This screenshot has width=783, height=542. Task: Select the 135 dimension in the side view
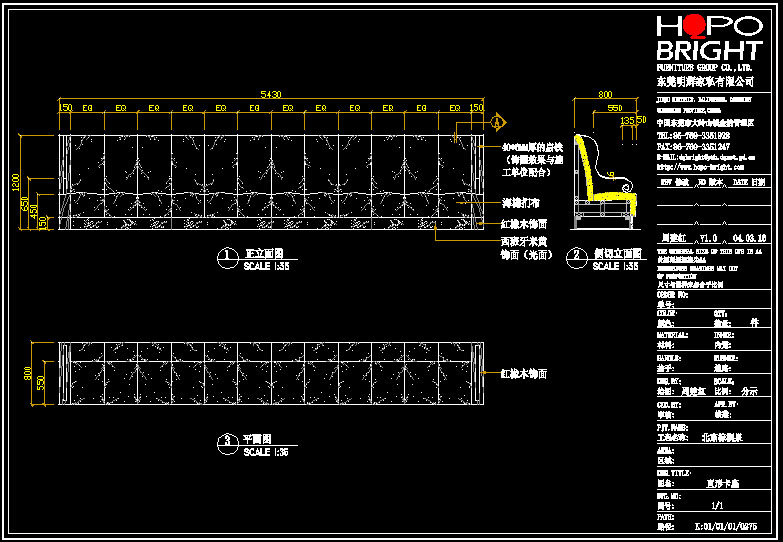pyautogui.click(x=627, y=120)
